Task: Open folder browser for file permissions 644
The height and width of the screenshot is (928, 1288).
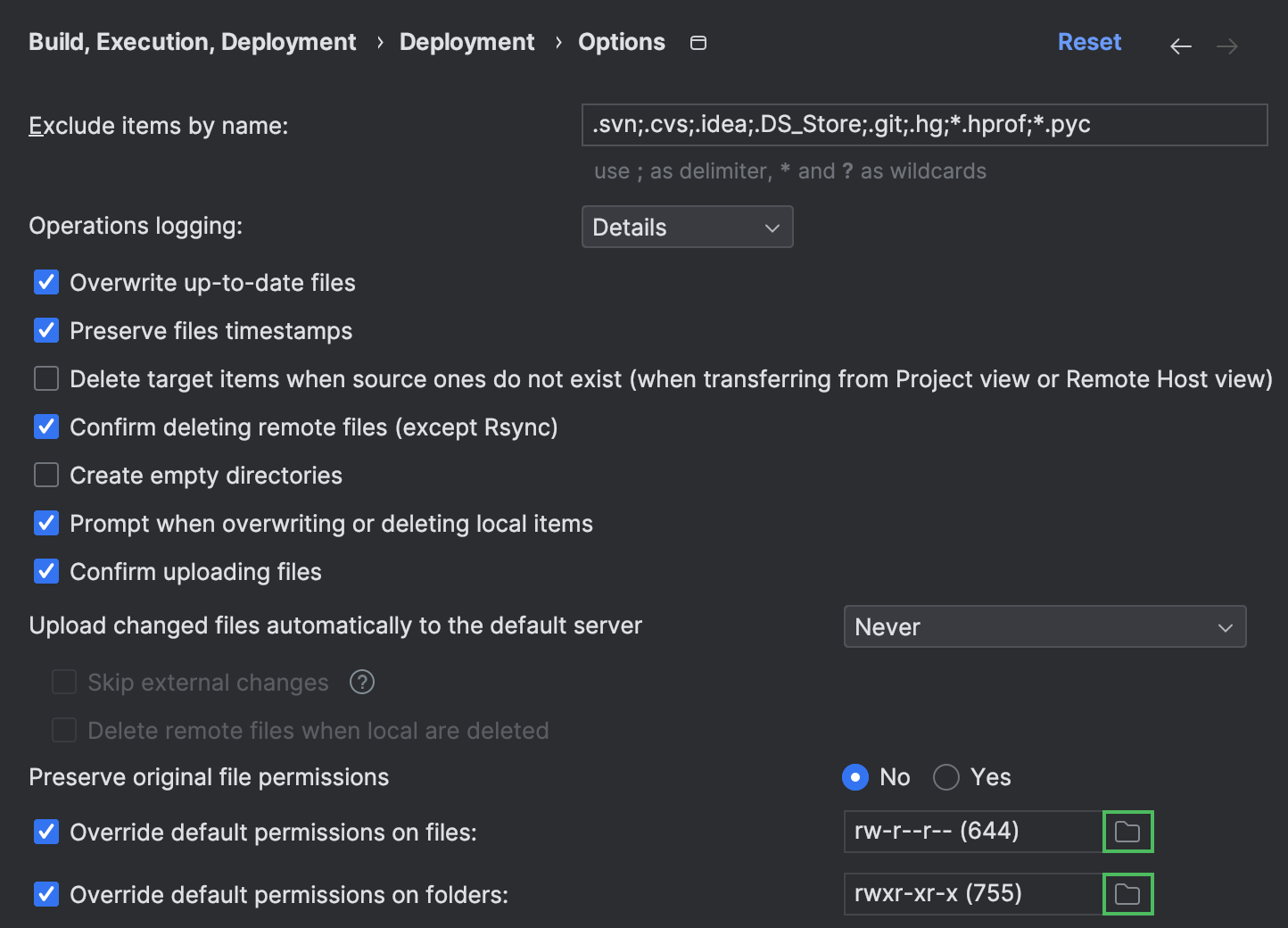Action: (1127, 831)
